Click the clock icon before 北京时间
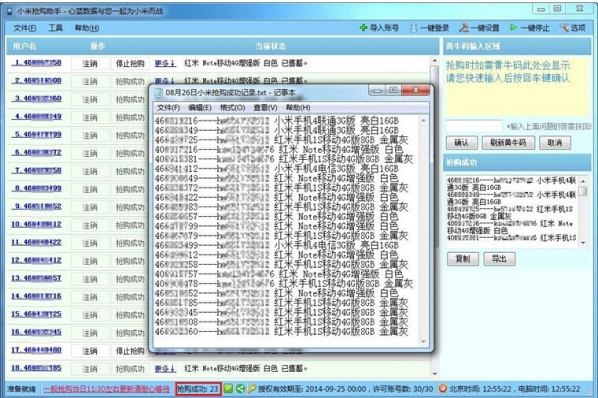 [x=442, y=389]
